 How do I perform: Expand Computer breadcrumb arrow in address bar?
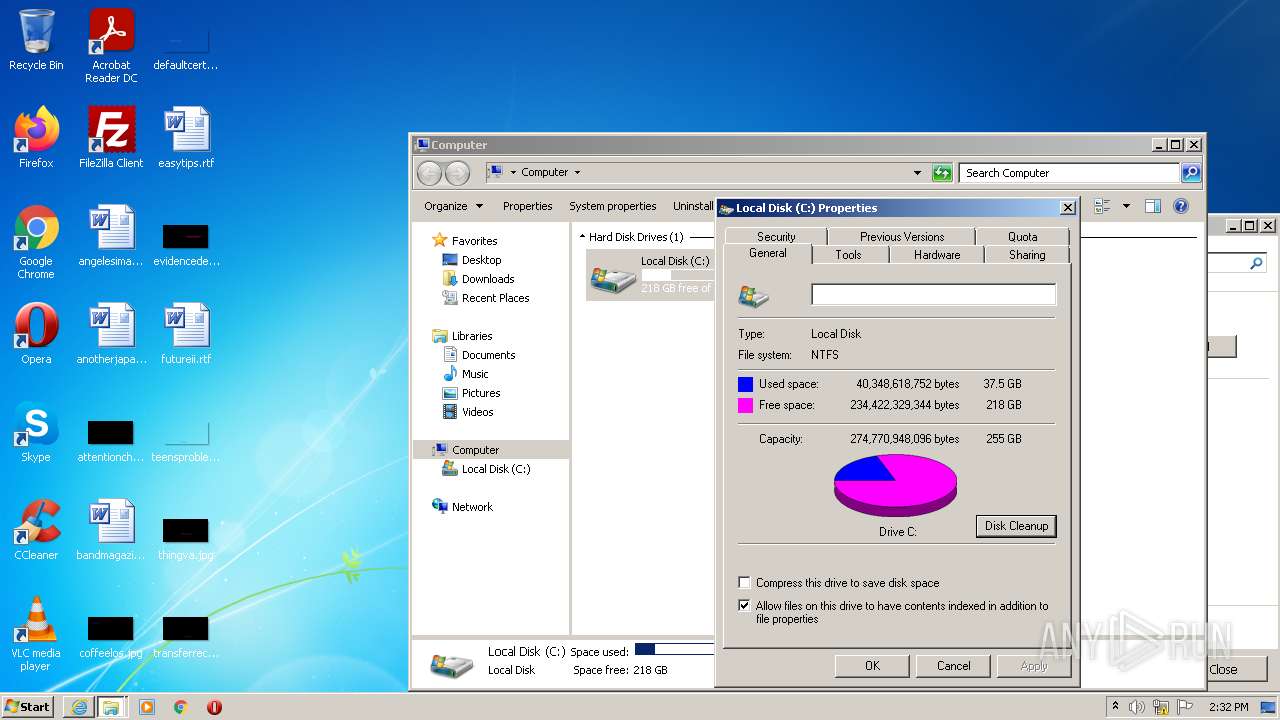[x=577, y=173]
